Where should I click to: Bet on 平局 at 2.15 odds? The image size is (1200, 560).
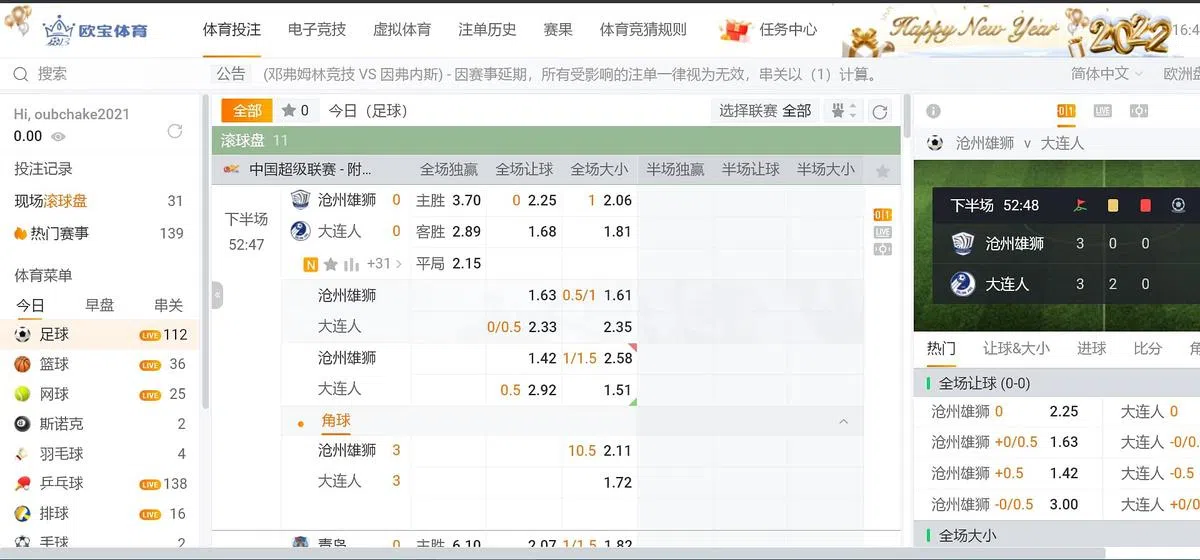click(x=448, y=263)
